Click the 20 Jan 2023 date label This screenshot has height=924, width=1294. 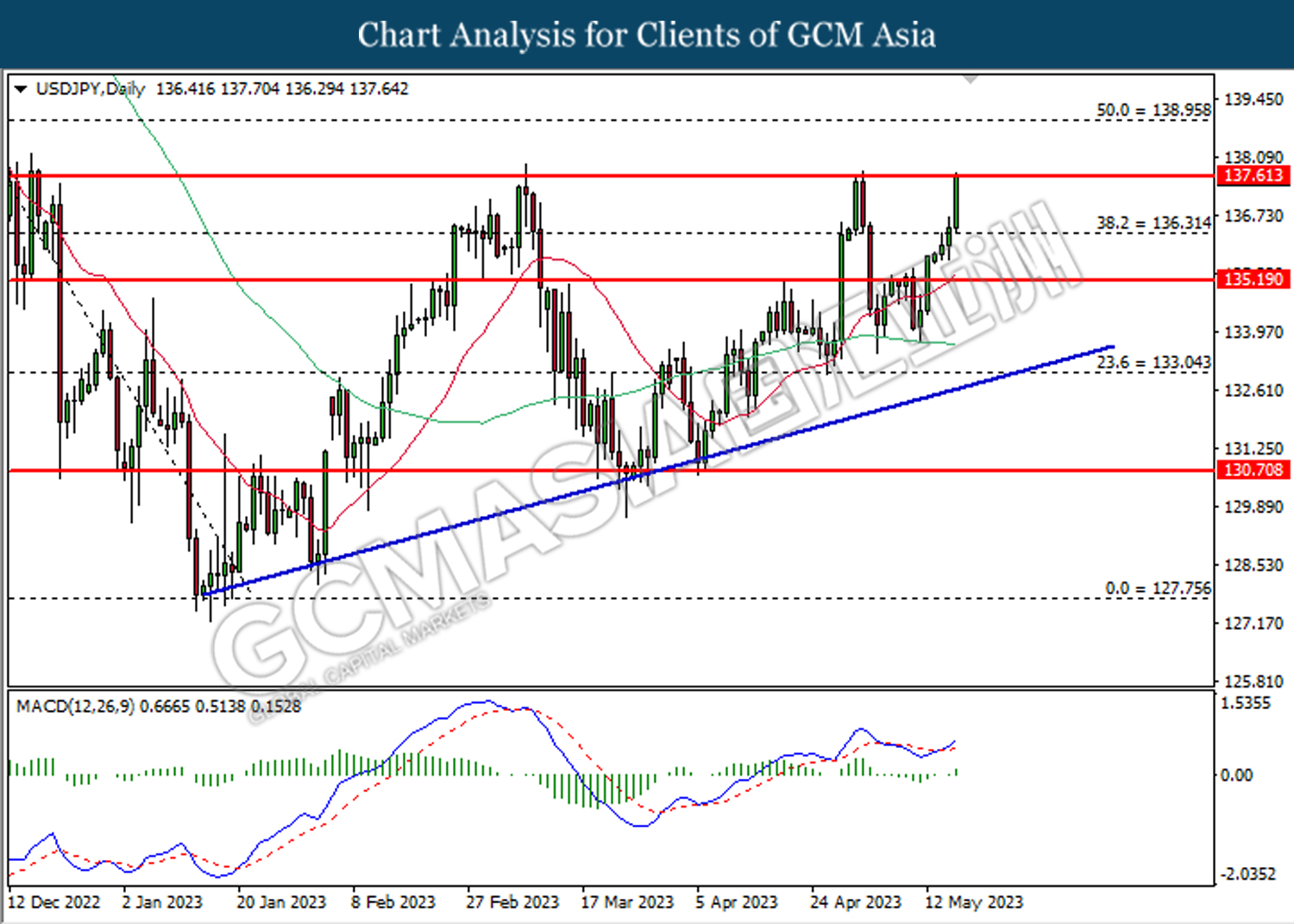(x=281, y=902)
